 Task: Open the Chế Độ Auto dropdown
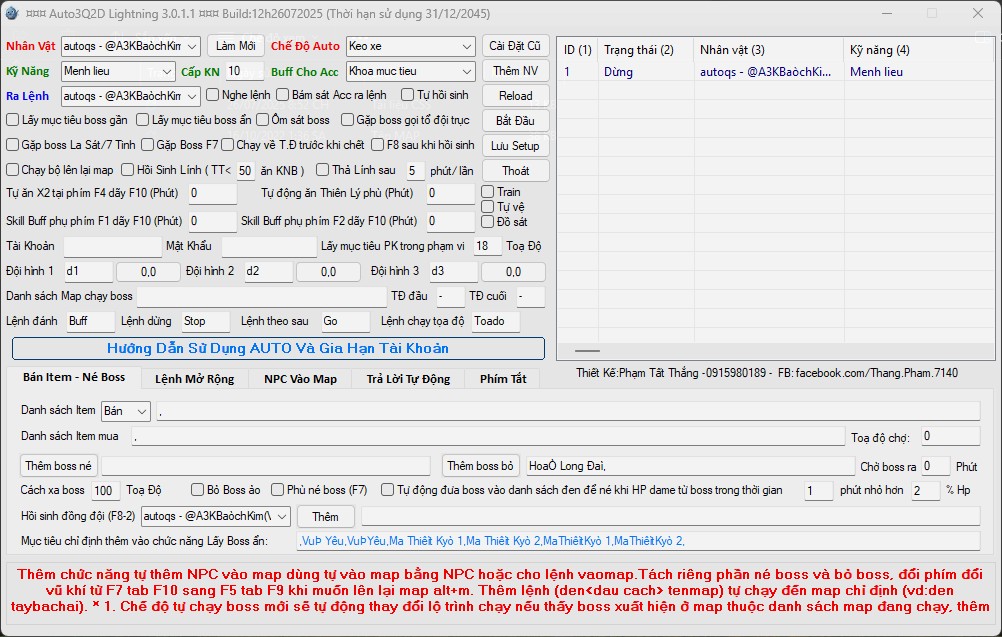410,46
